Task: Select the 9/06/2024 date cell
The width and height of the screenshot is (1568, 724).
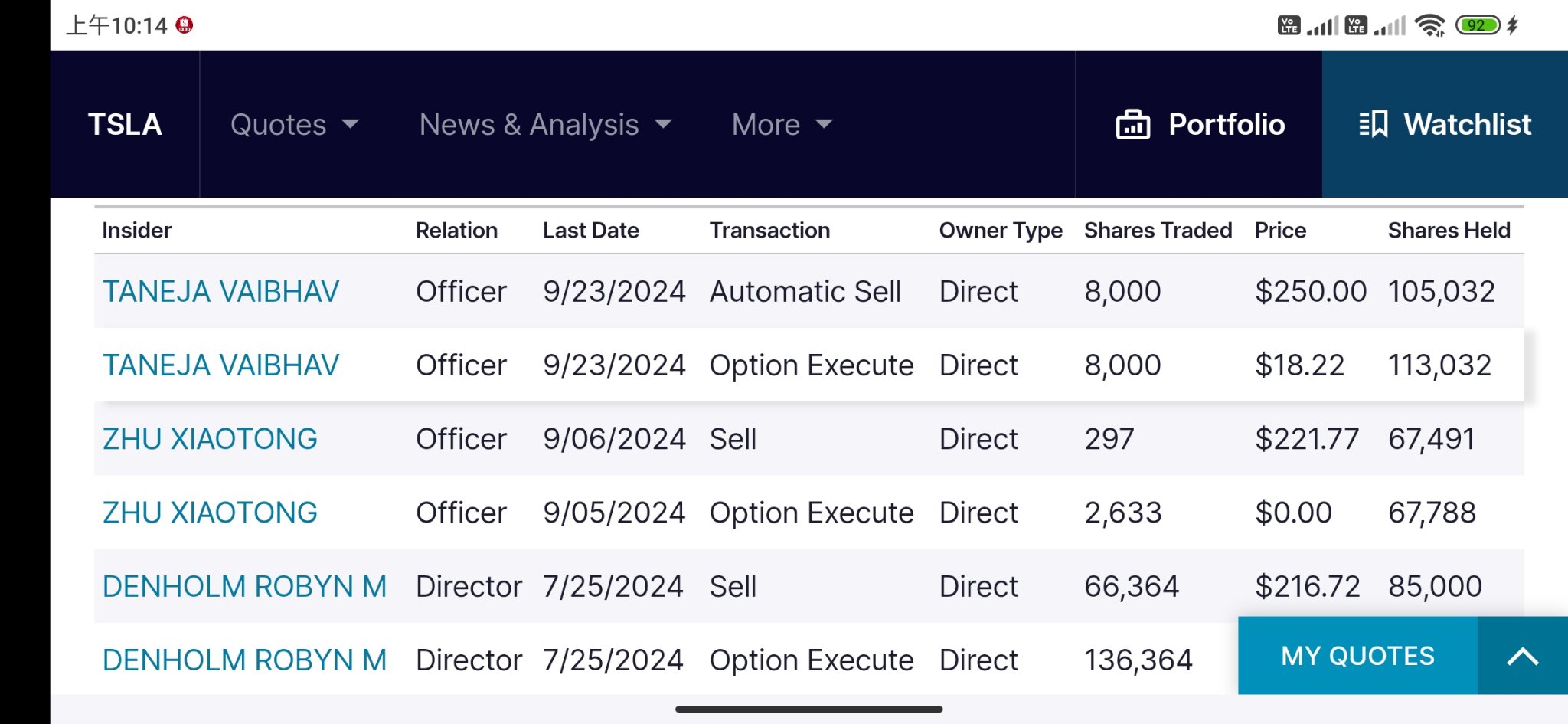Action: point(614,438)
